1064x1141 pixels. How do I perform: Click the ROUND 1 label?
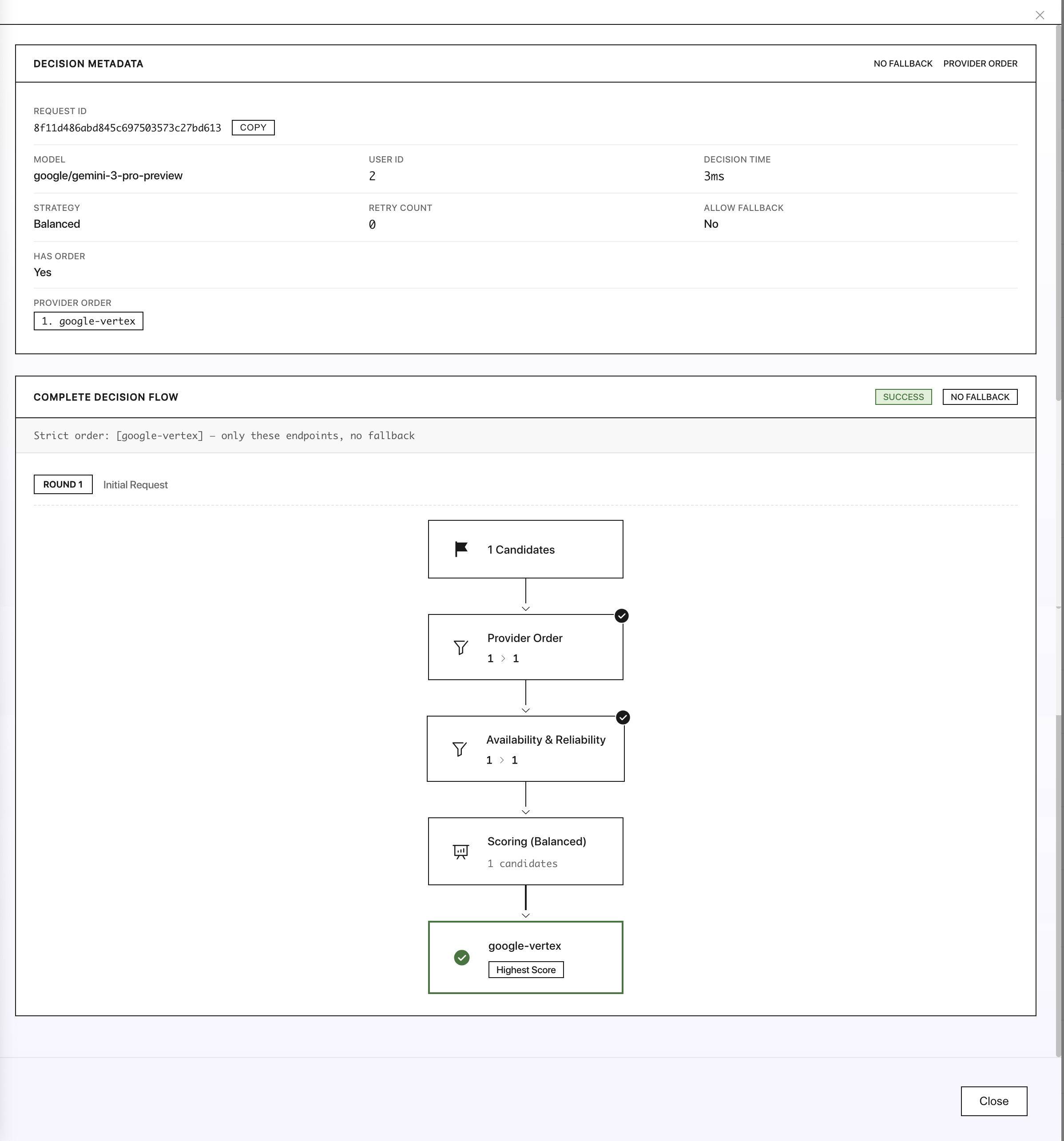tap(63, 484)
